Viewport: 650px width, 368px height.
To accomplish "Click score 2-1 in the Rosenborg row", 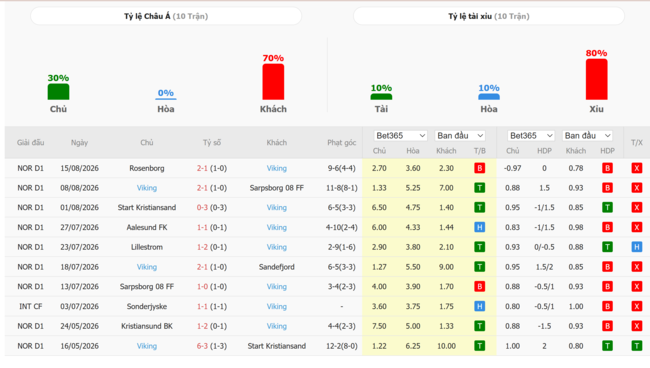I will (202, 168).
